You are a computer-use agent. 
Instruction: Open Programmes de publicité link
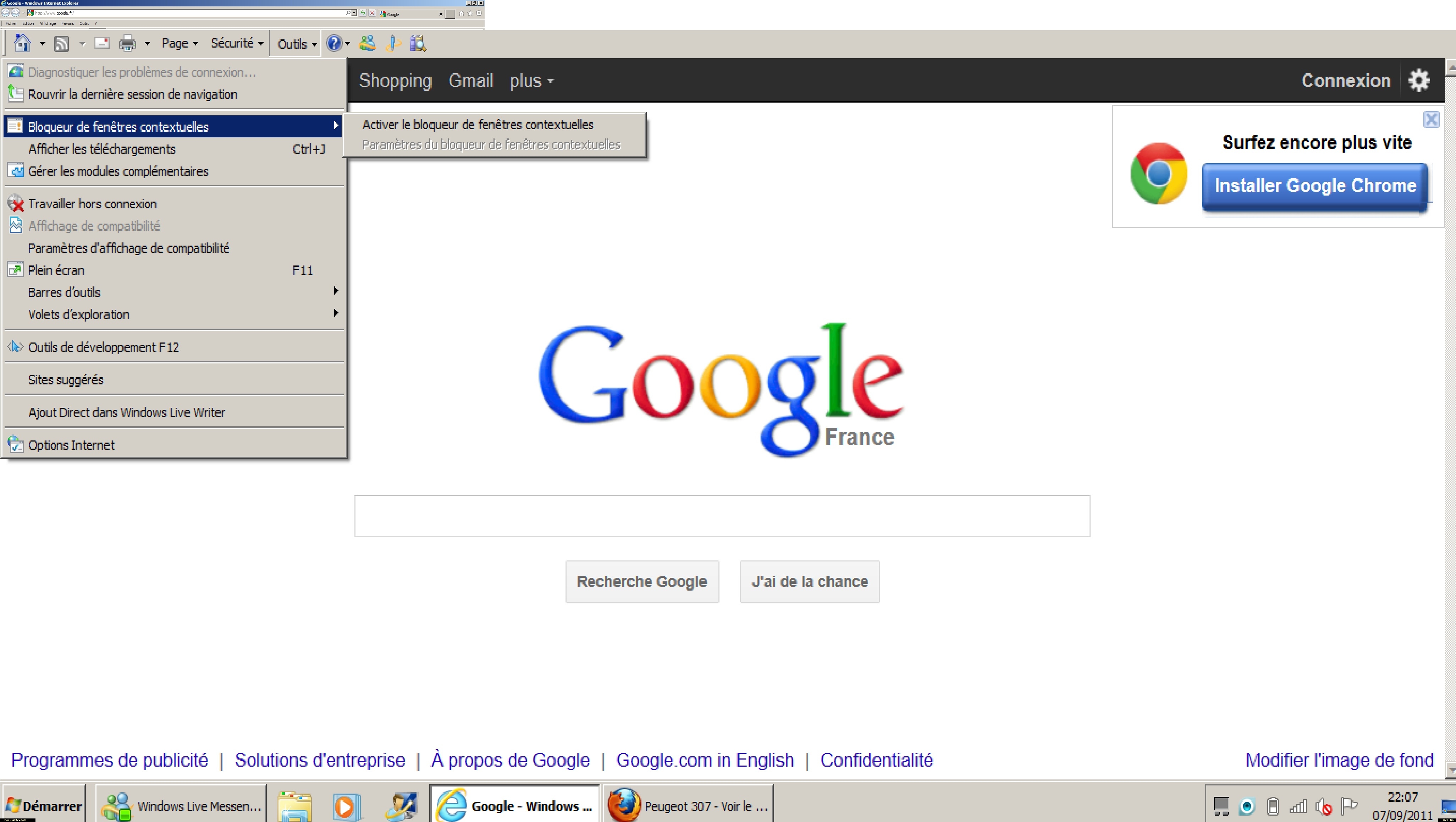click(x=110, y=760)
